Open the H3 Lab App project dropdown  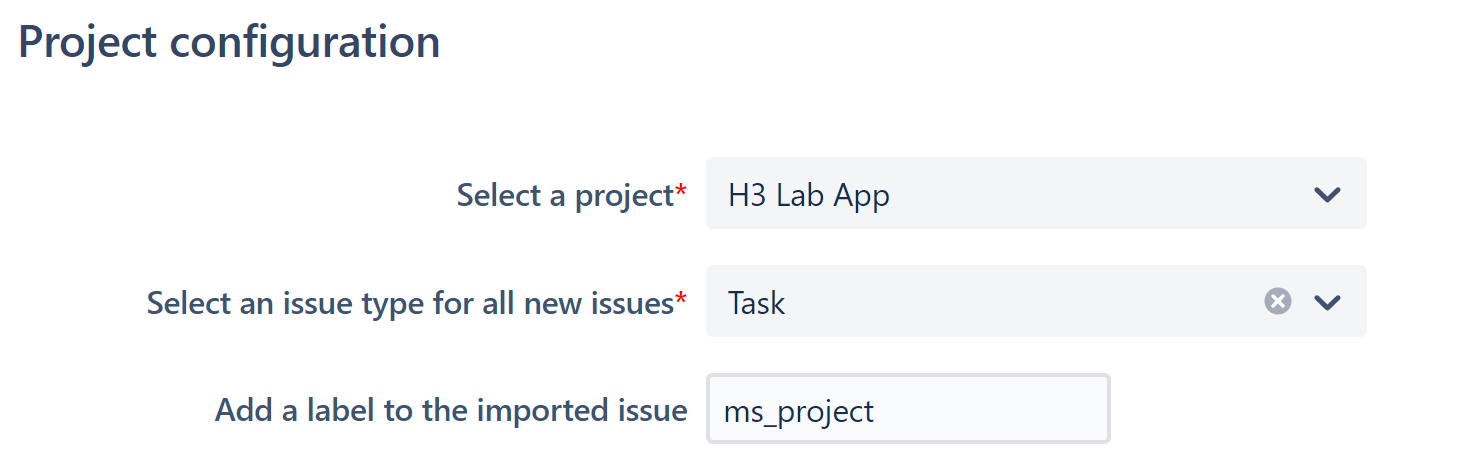click(x=1036, y=193)
